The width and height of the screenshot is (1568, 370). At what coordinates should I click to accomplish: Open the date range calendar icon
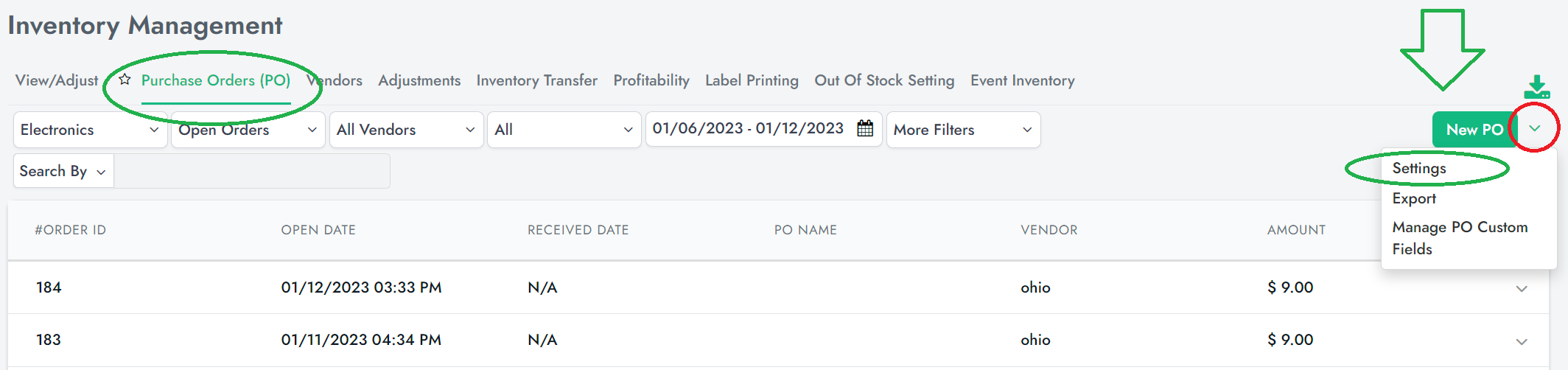[x=865, y=128]
